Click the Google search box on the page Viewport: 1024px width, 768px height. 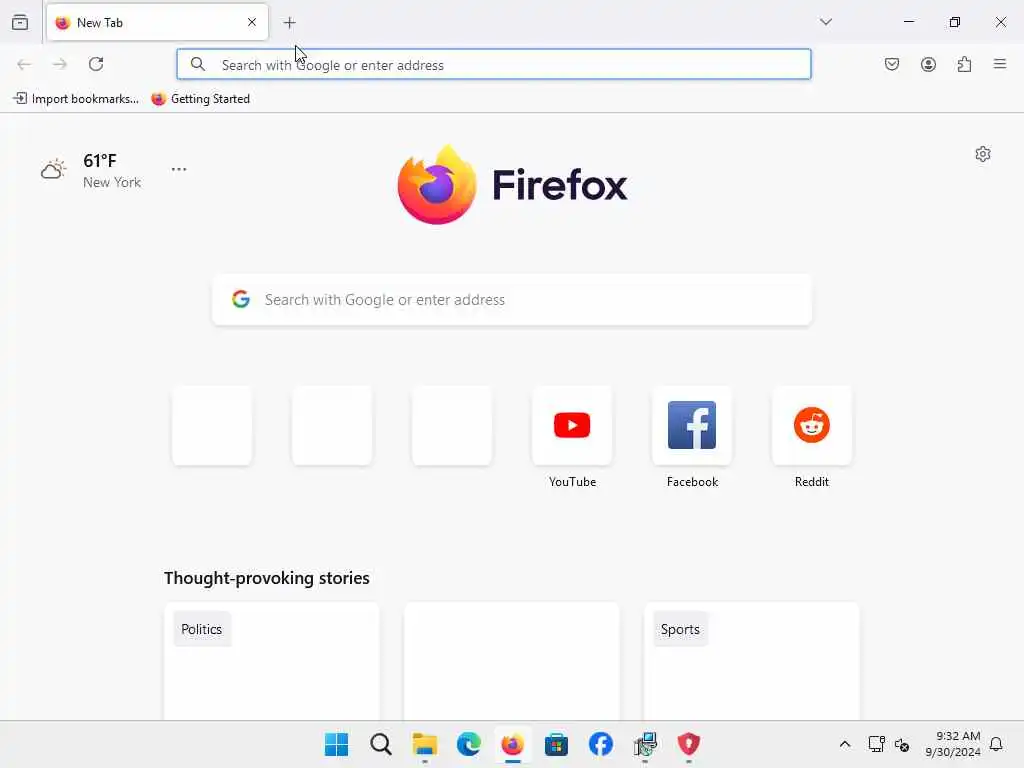click(x=512, y=300)
